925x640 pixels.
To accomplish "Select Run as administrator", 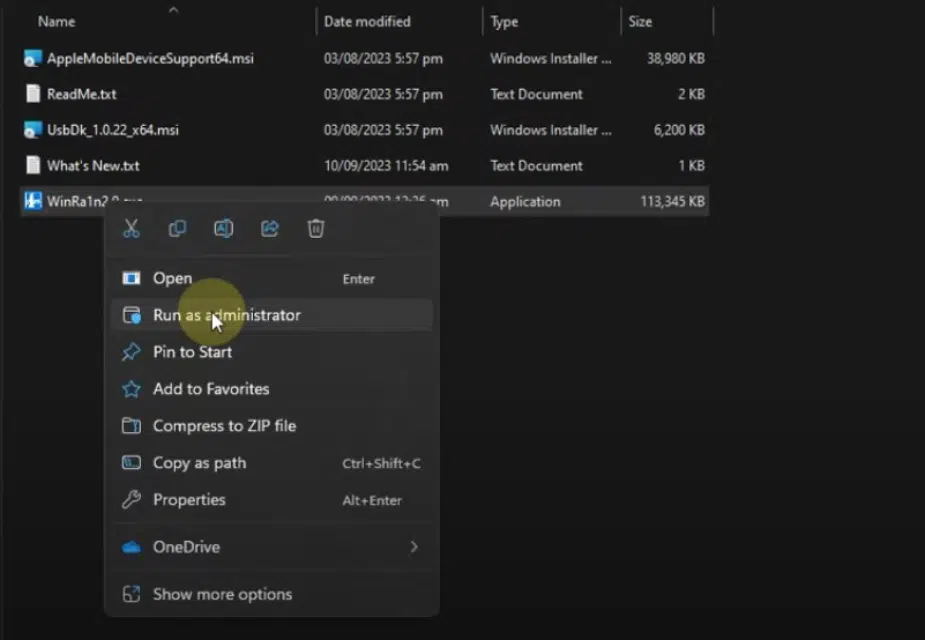I will click(x=226, y=315).
